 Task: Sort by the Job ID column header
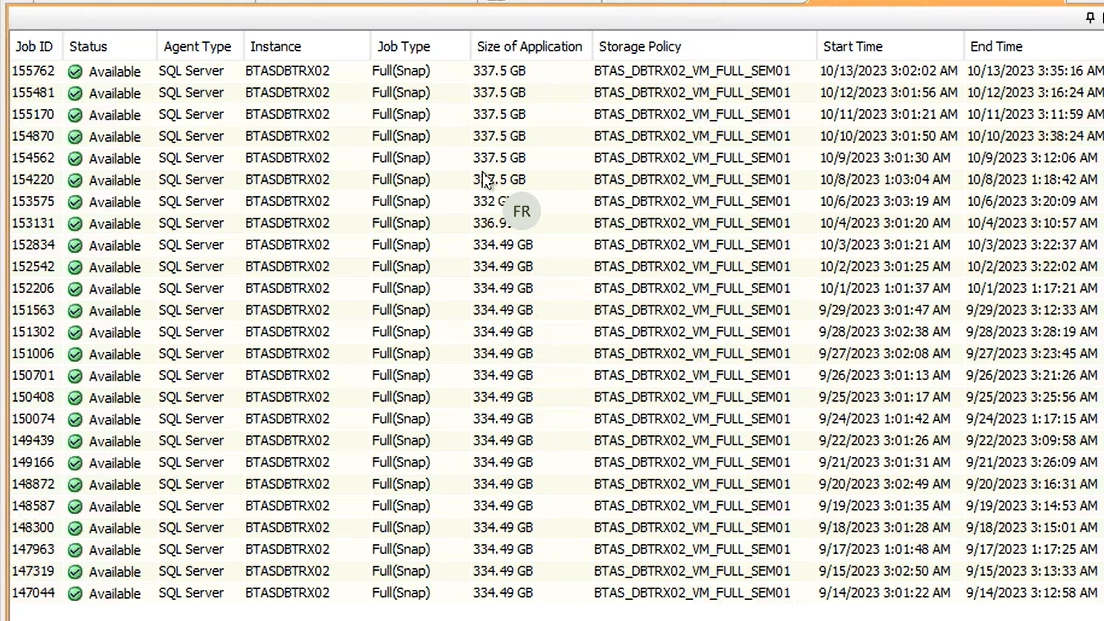click(x=35, y=46)
